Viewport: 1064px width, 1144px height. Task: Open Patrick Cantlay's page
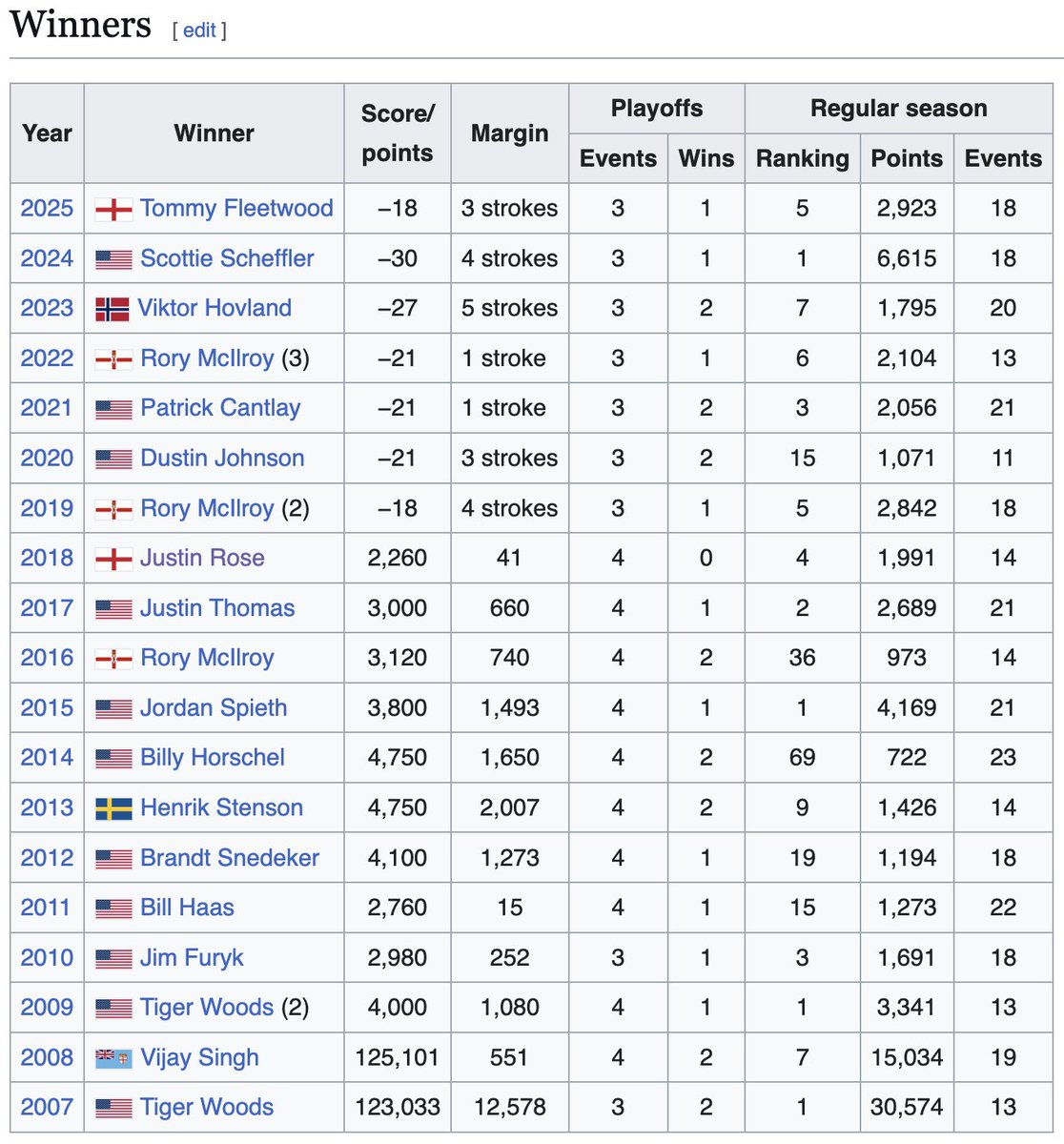(x=220, y=408)
